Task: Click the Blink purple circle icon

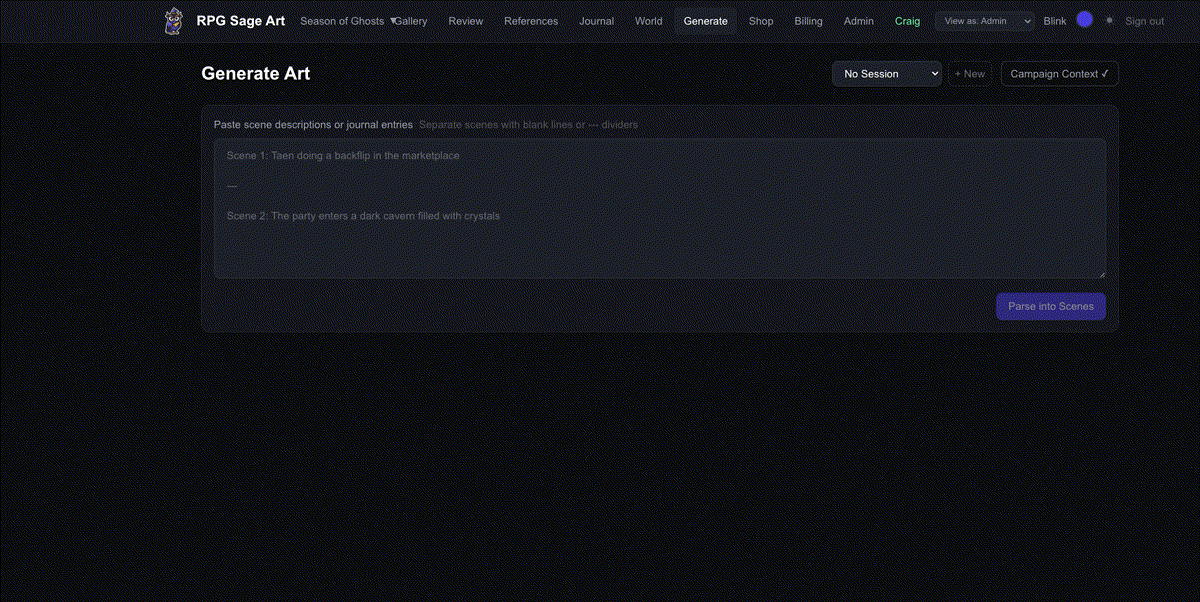Action: point(1084,20)
